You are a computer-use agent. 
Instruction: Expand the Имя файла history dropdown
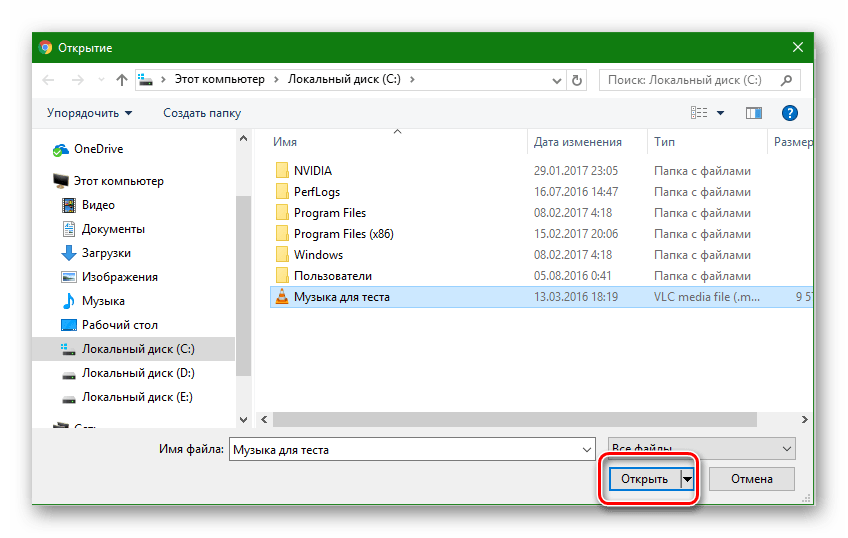pyautogui.click(x=587, y=450)
